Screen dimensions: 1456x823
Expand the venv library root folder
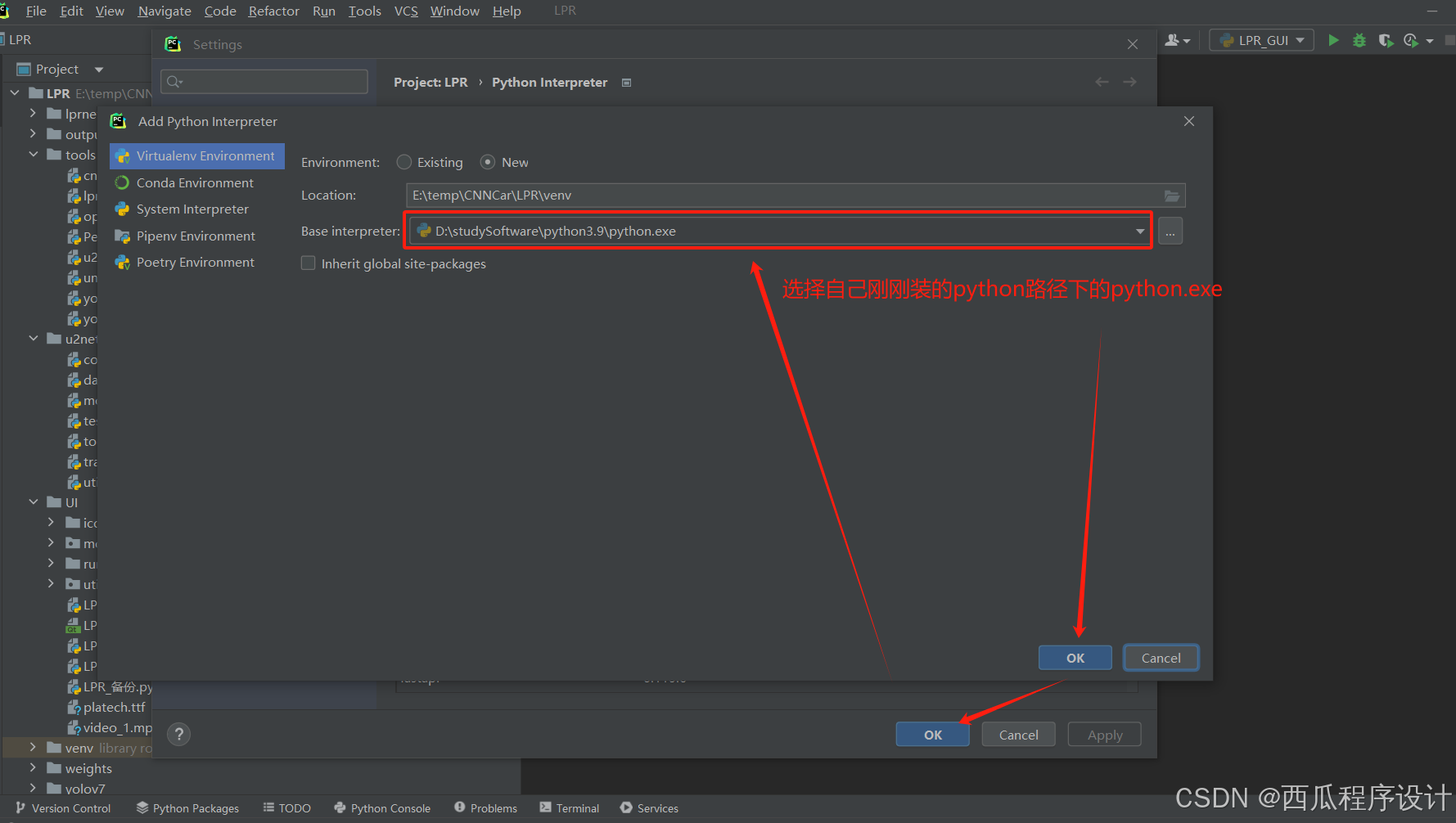tap(33, 747)
